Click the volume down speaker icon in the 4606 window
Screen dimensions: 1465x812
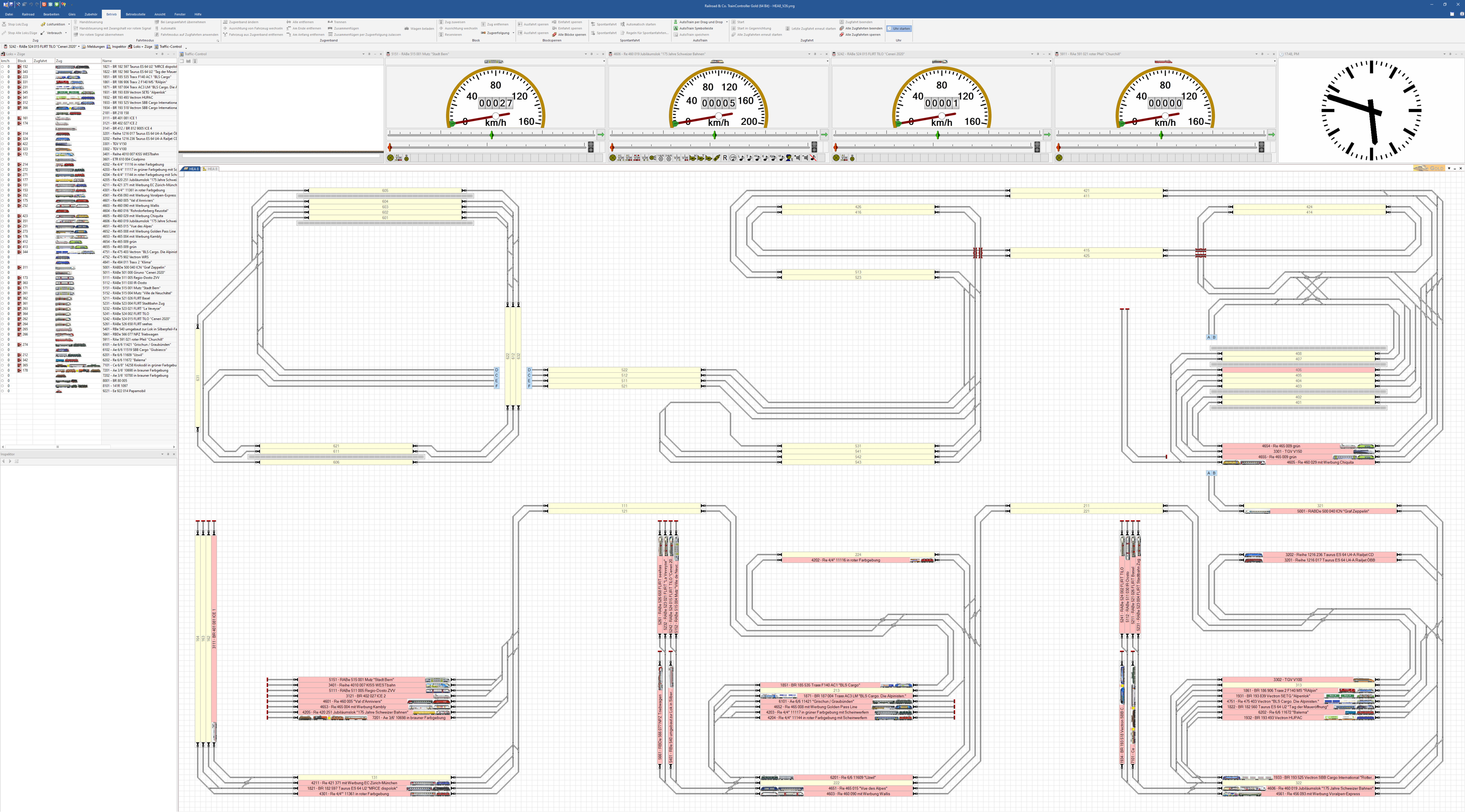(805, 158)
